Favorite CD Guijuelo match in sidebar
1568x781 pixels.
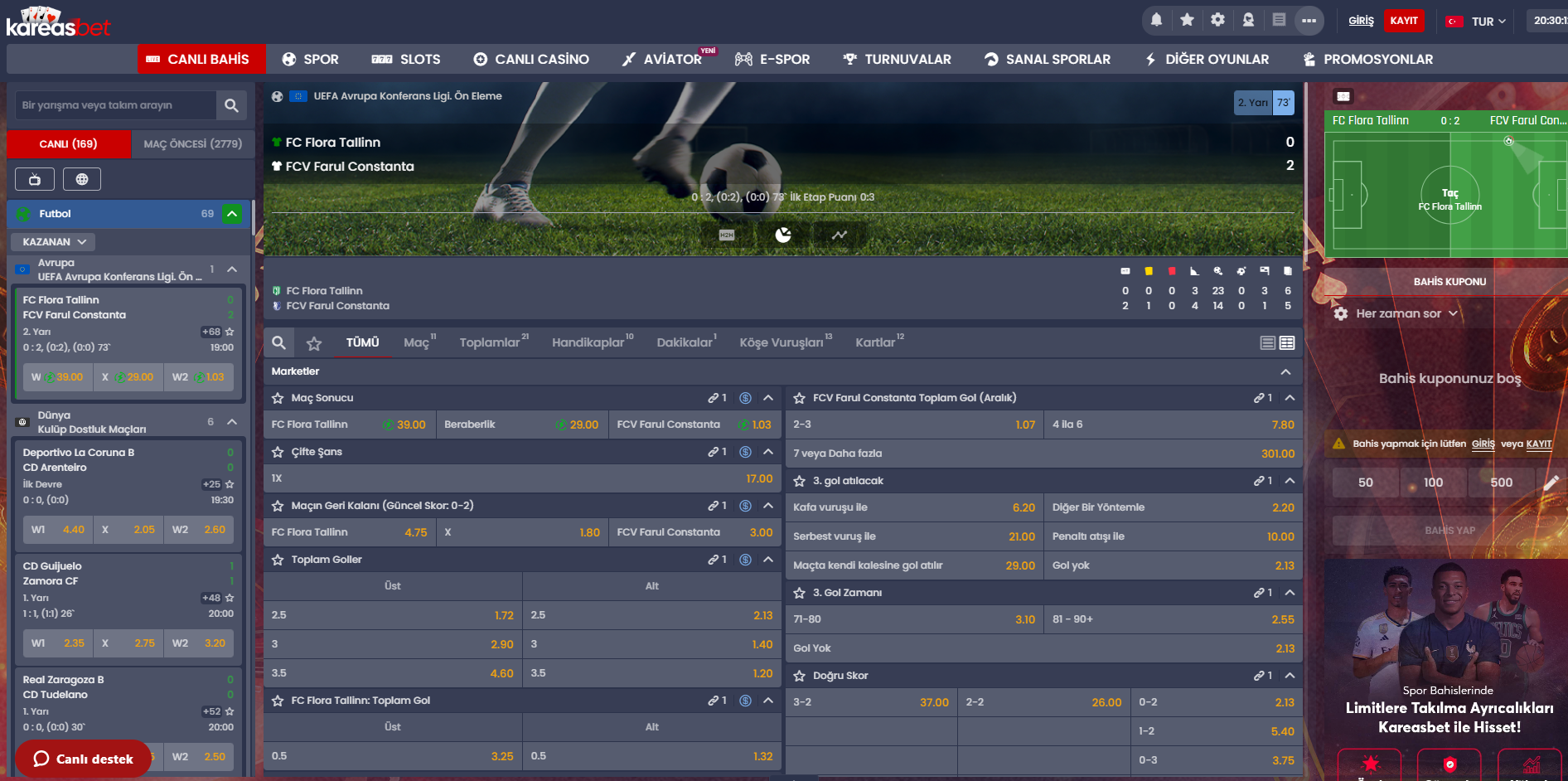tap(230, 598)
